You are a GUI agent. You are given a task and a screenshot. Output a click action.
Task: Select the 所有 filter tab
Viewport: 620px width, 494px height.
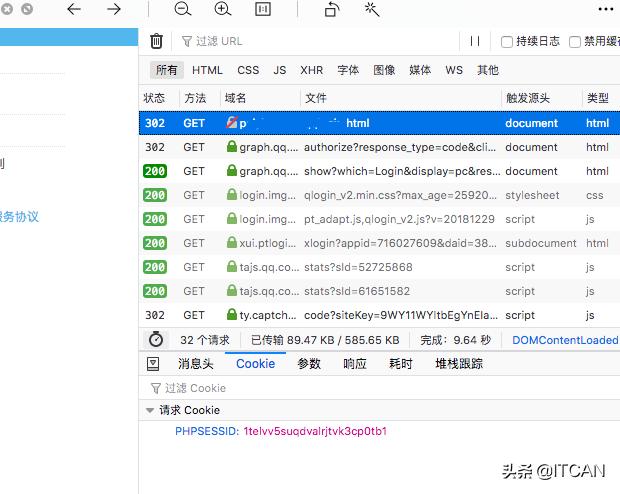(x=167, y=70)
